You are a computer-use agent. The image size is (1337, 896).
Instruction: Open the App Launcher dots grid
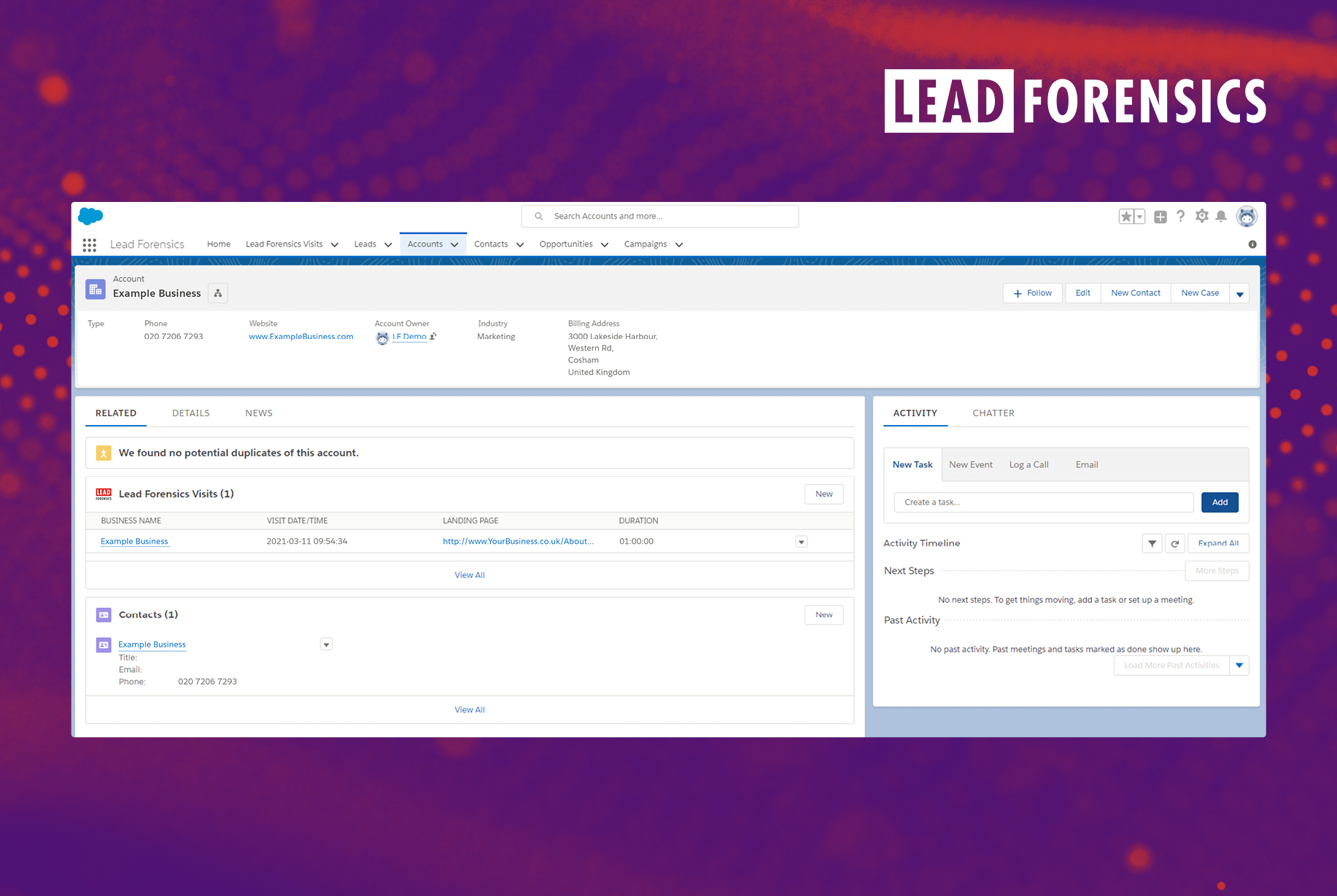[90, 245]
